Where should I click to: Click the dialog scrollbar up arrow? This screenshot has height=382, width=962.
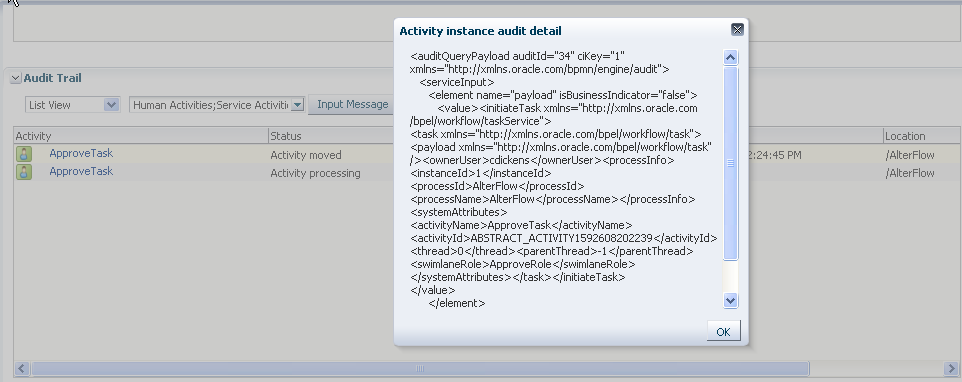click(730, 58)
